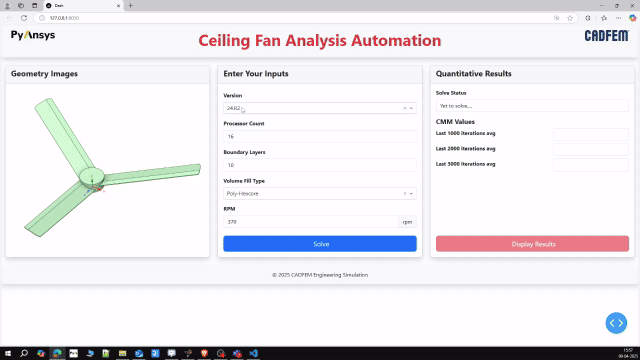Open the Dash debug menu round button

point(616,323)
